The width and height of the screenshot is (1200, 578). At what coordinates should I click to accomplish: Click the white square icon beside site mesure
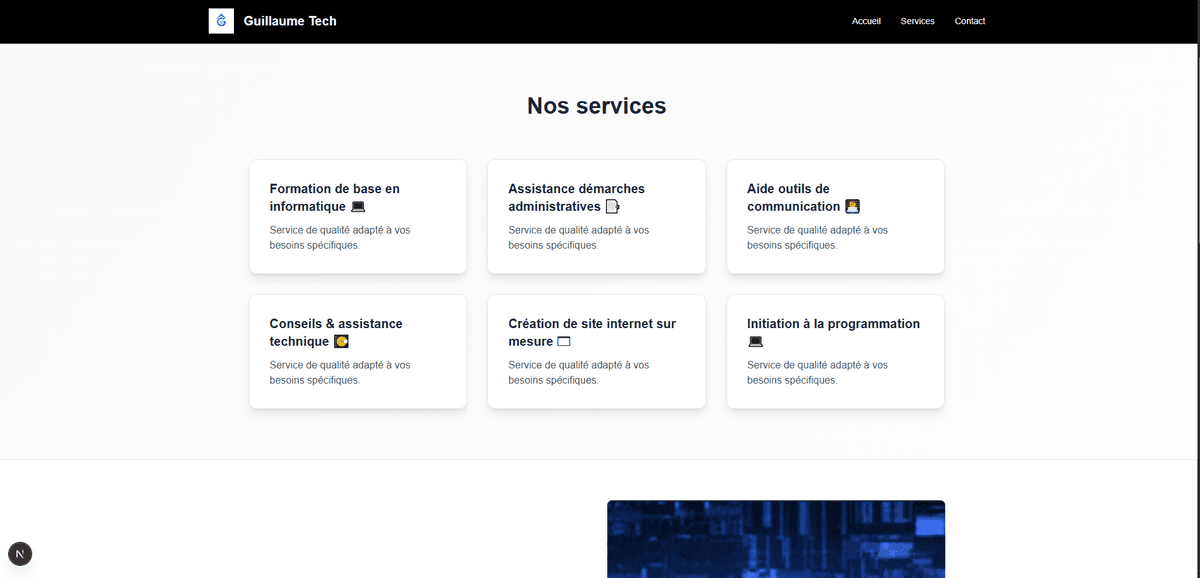pyautogui.click(x=565, y=341)
